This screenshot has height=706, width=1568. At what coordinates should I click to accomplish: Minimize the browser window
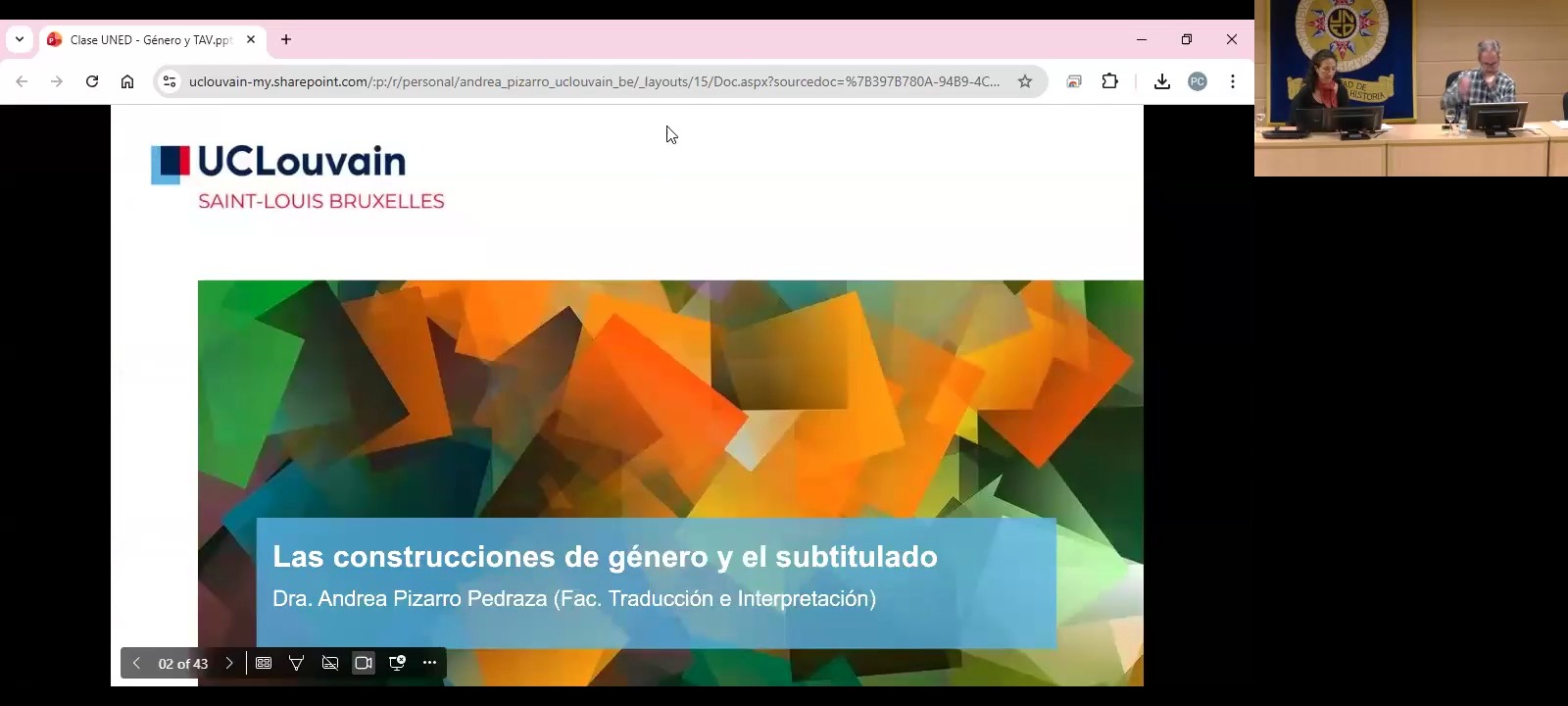tap(1142, 39)
